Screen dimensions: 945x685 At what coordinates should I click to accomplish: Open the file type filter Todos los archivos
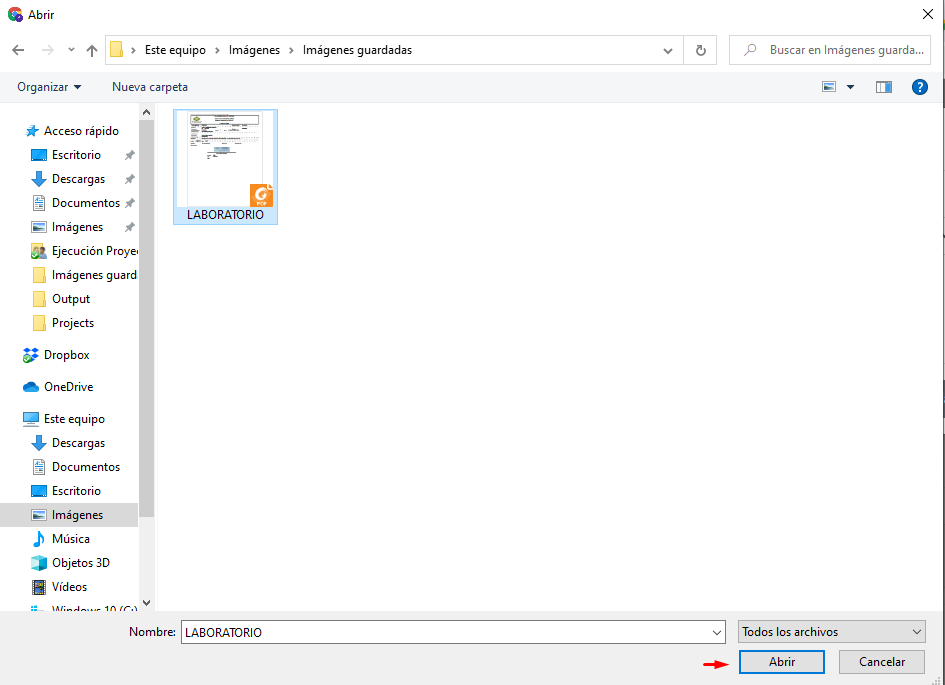(831, 632)
